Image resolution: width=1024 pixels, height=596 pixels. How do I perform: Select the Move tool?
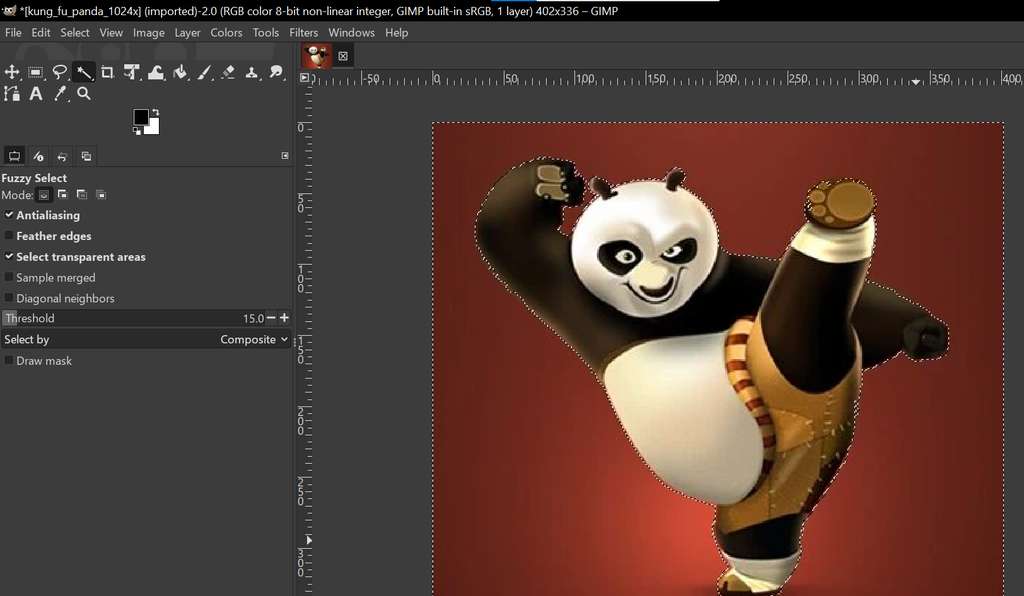12,72
